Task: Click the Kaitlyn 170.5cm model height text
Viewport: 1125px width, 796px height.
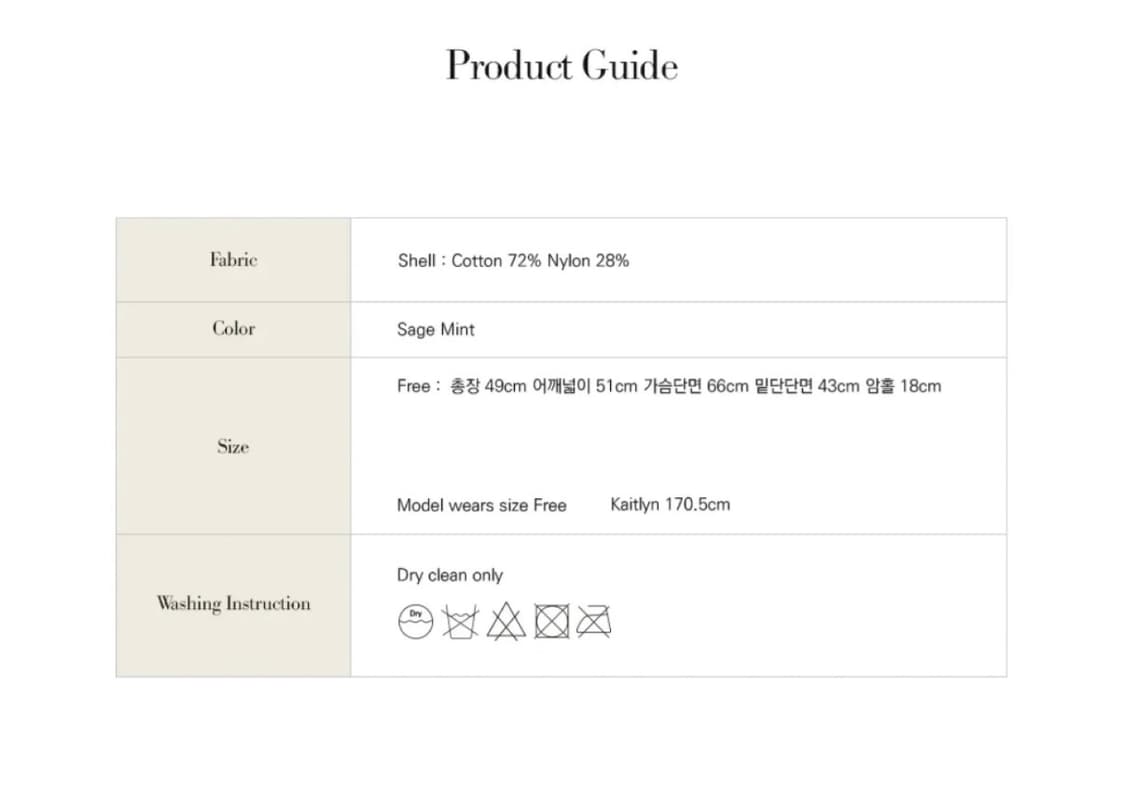Action: coord(670,505)
